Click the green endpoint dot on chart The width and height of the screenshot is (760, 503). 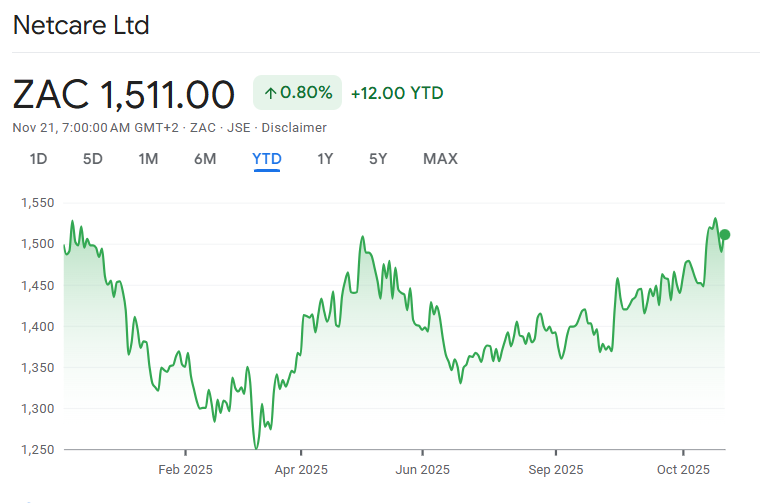click(x=725, y=235)
